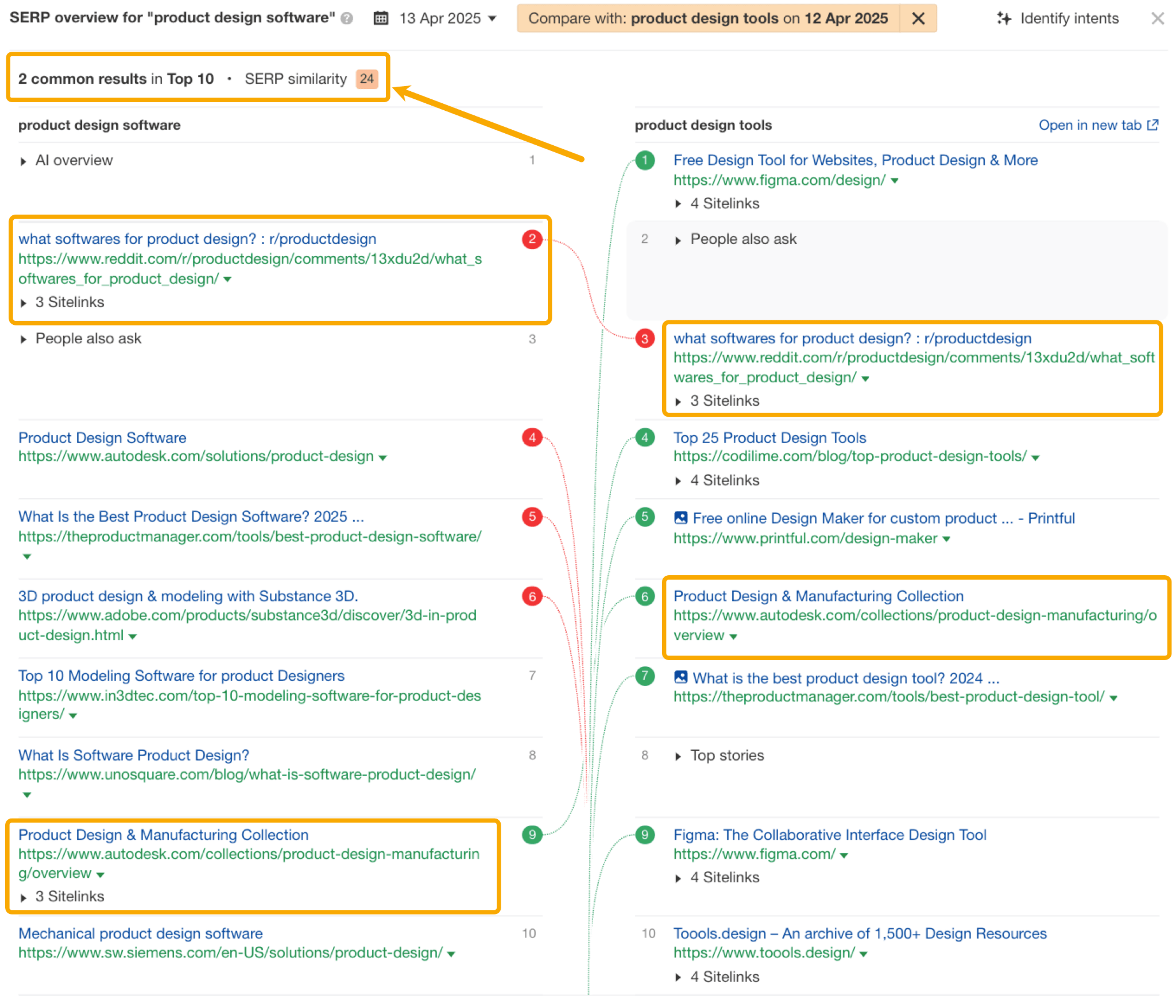This screenshot has height=1008, width=1176.
Task: Expand the Top stories section
Action: pyautogui.click(x=679, y=755)
